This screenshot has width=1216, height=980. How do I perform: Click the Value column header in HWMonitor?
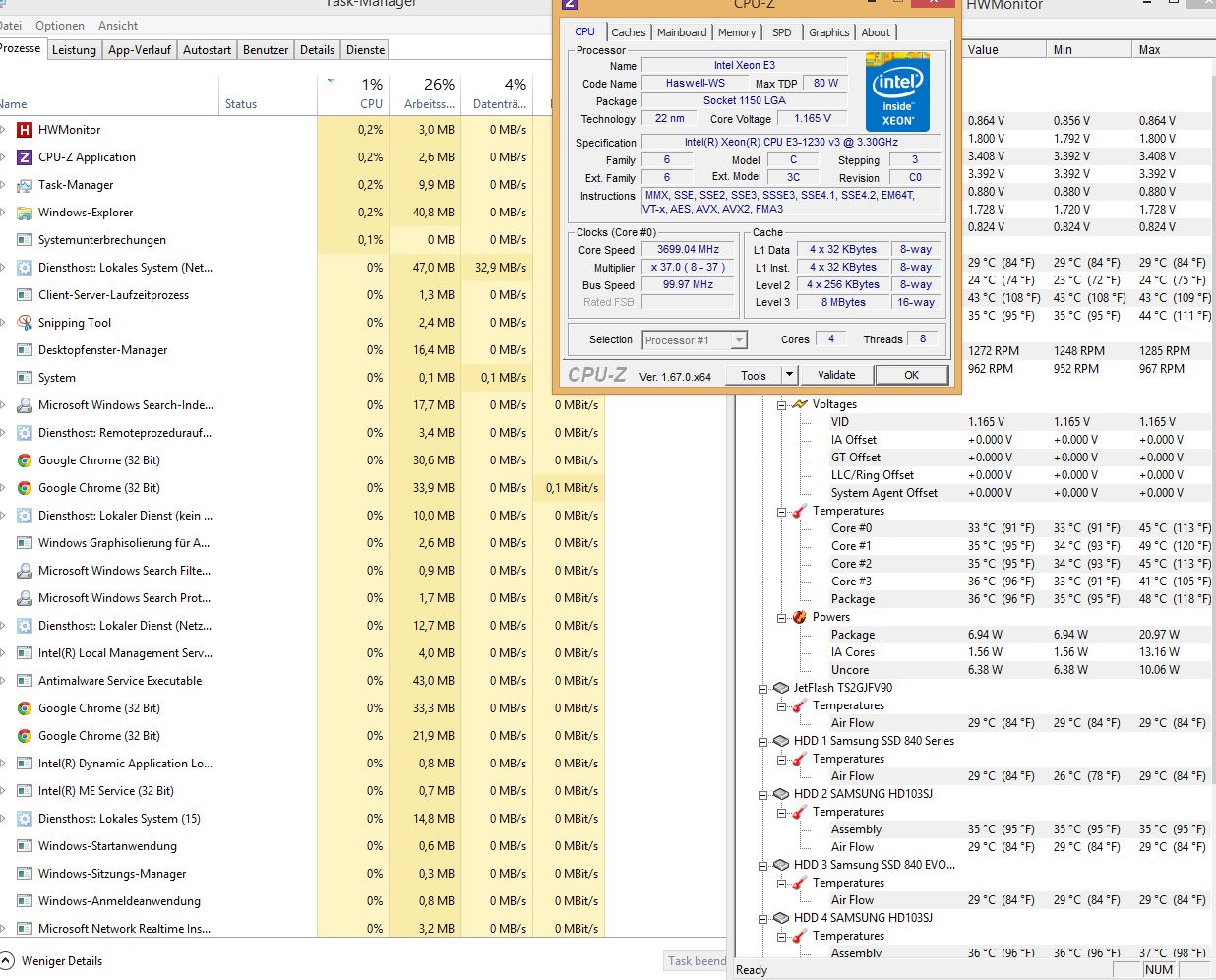[1004, 49]
